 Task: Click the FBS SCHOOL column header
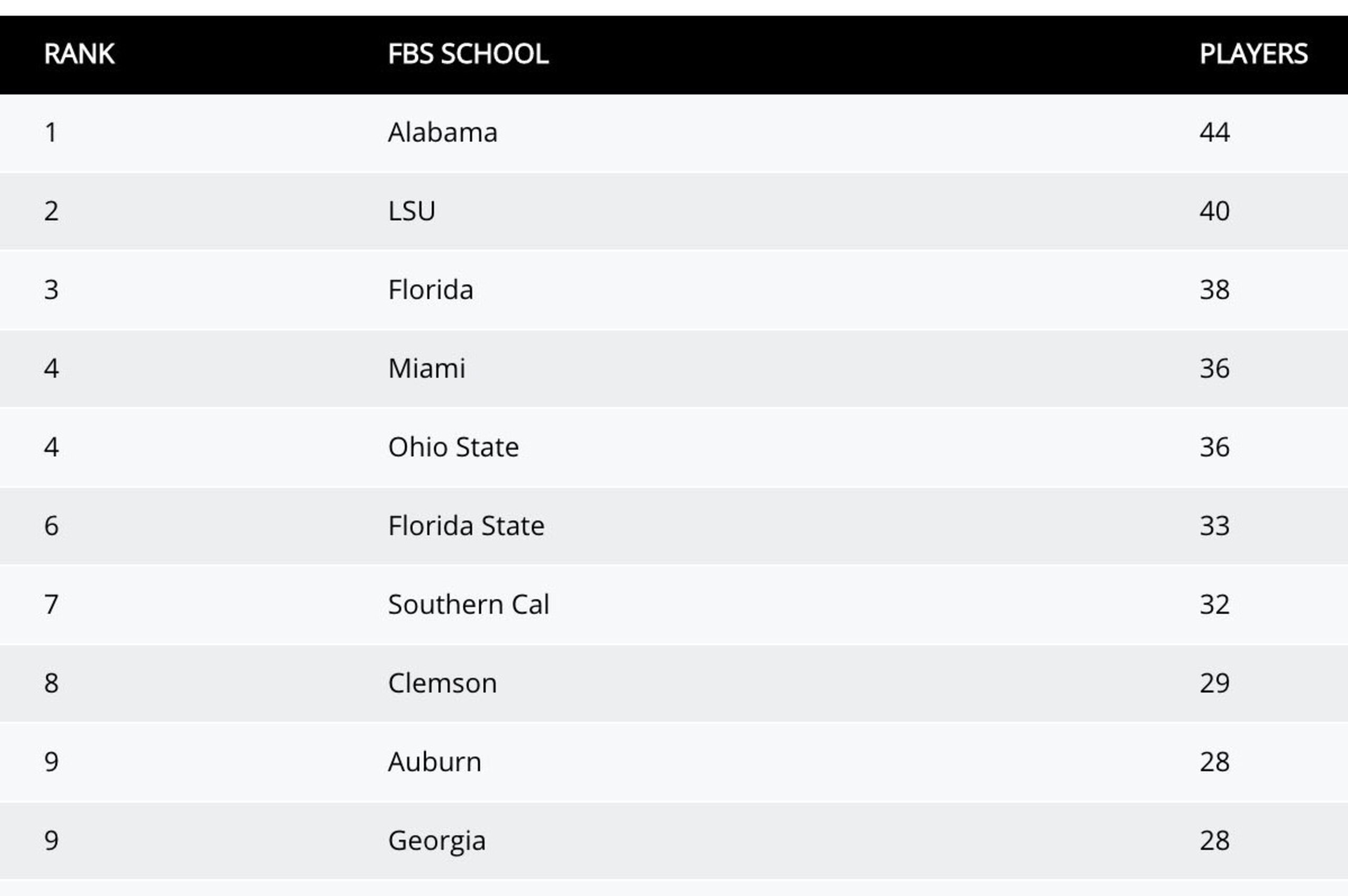pyautogui.click(x=468, y=54)
